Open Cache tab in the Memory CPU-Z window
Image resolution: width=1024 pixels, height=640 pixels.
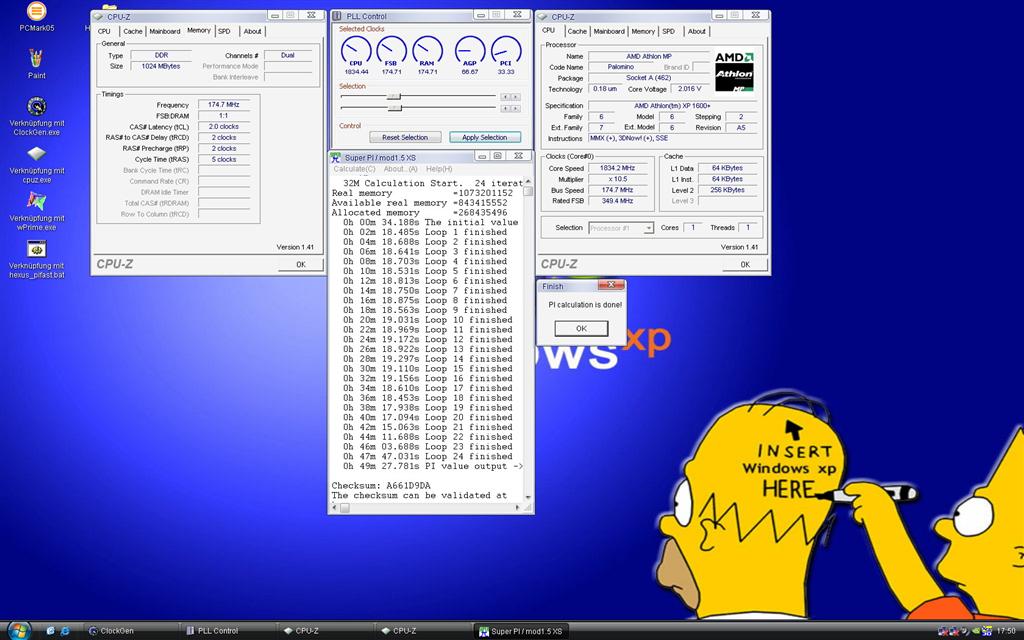coord(133,31)
